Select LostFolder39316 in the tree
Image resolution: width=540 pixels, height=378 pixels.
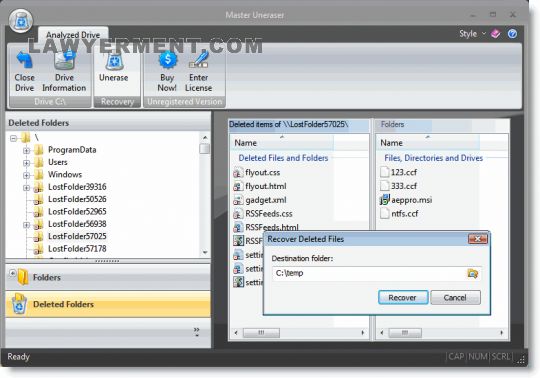(77, 187)
